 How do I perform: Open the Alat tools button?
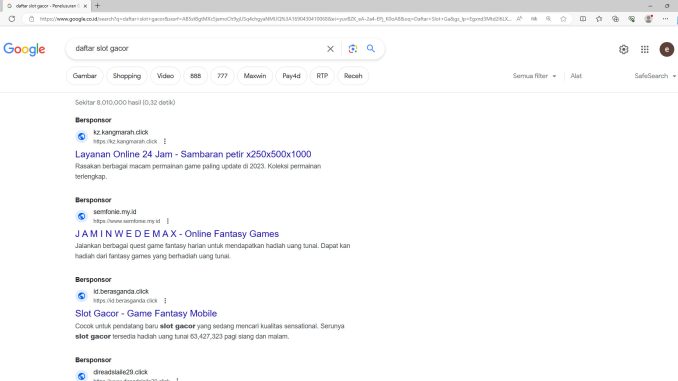576,76
